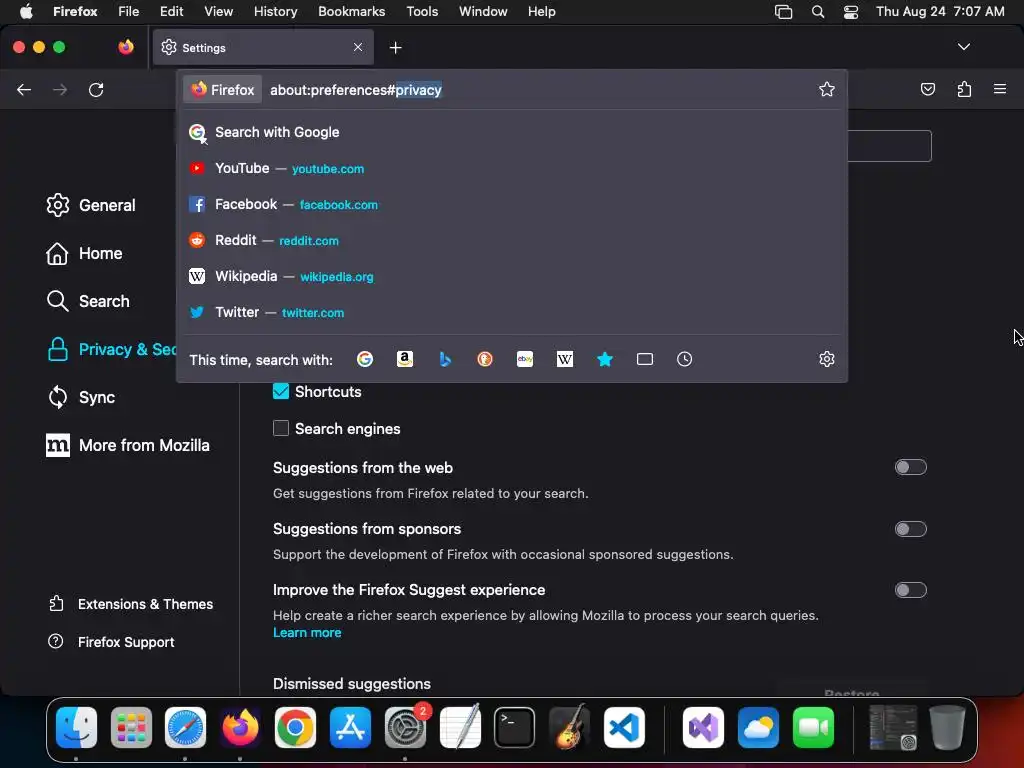Click the Firefox identity label in address bar
Viewport: 1024px width, 768px height.
[223, 89]
